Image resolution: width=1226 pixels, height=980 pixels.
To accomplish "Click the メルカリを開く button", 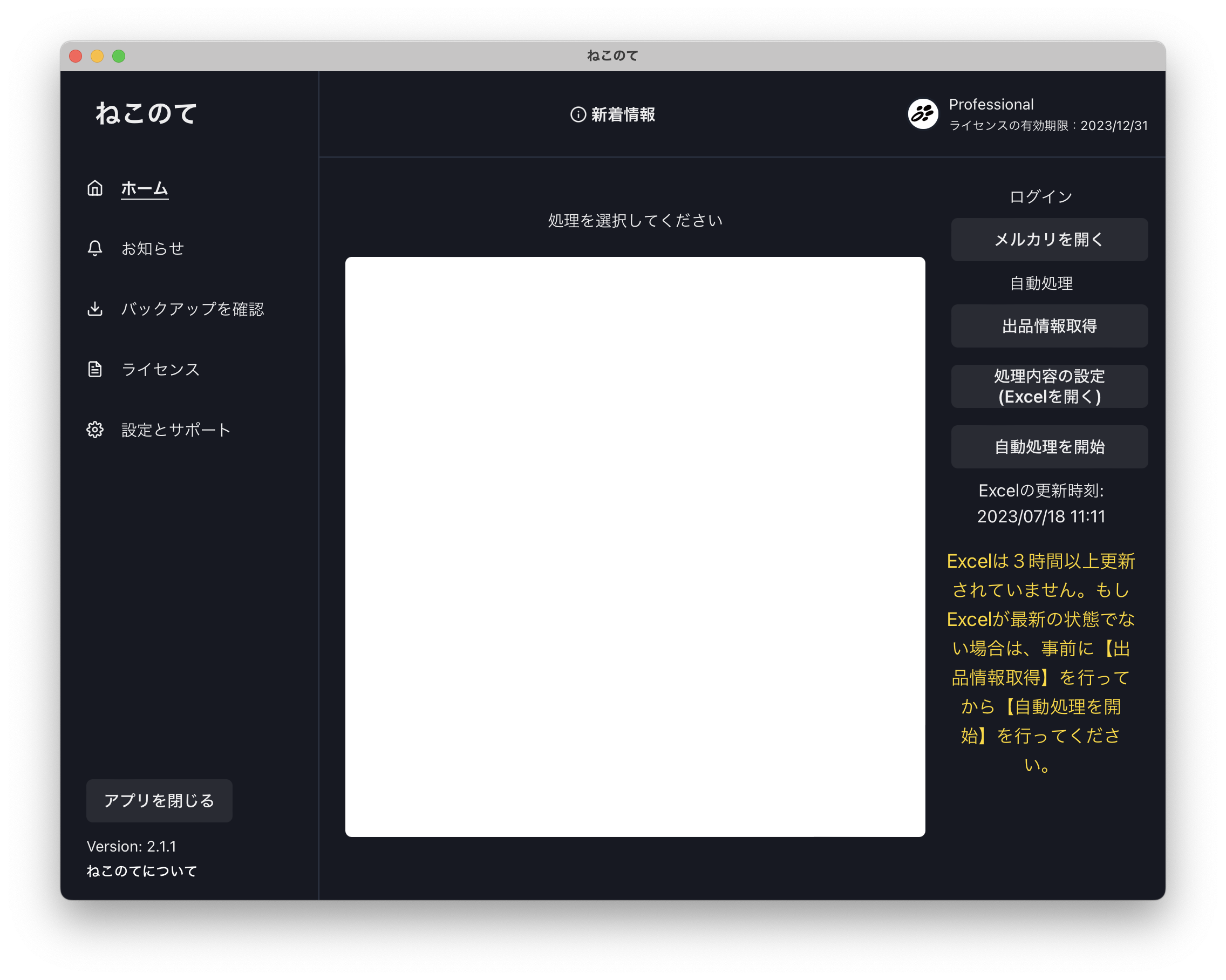I will tap(1049, 240).
